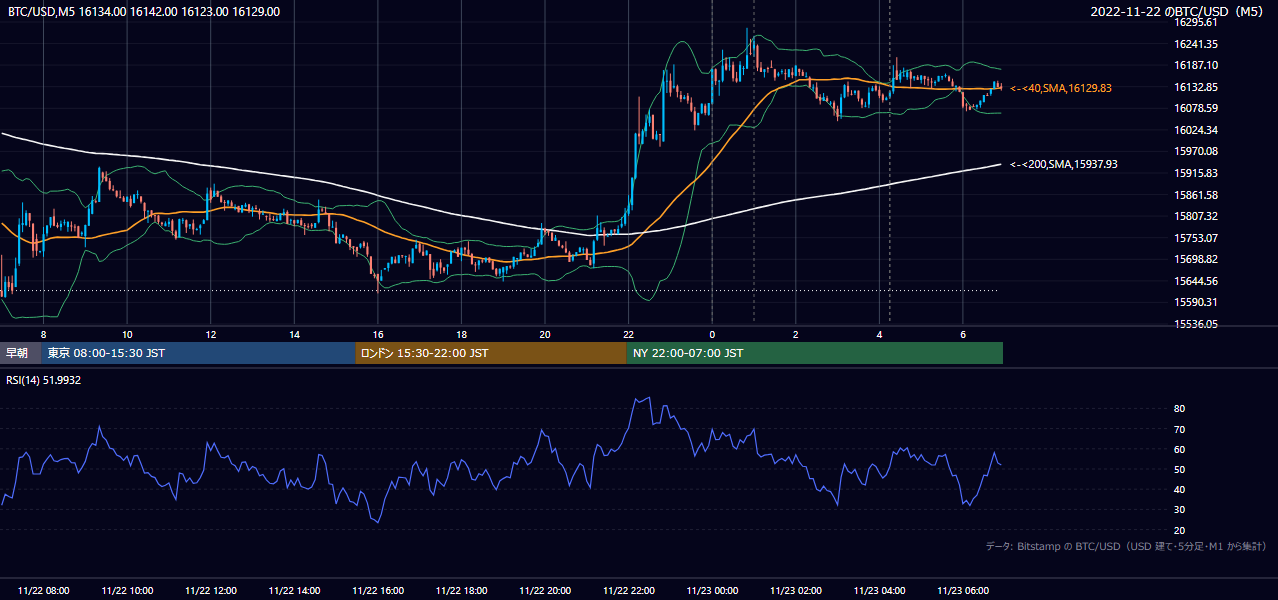The image size is (1278, 600).
Task: Click the RSI(14) 51.9932 indicator label
Action: coord(44,380)
